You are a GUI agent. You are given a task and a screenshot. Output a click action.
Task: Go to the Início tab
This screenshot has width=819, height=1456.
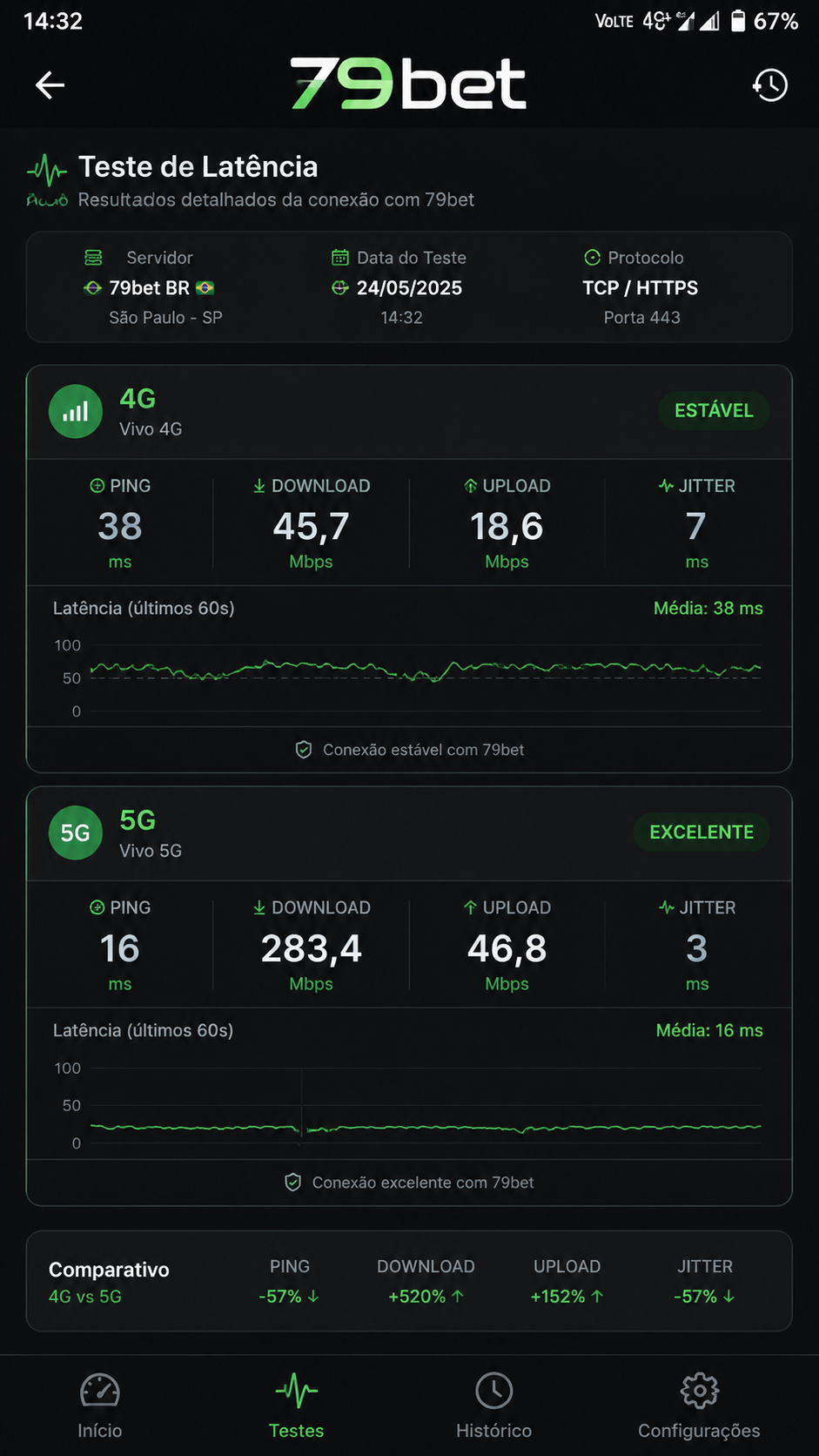pos(100,1405)
